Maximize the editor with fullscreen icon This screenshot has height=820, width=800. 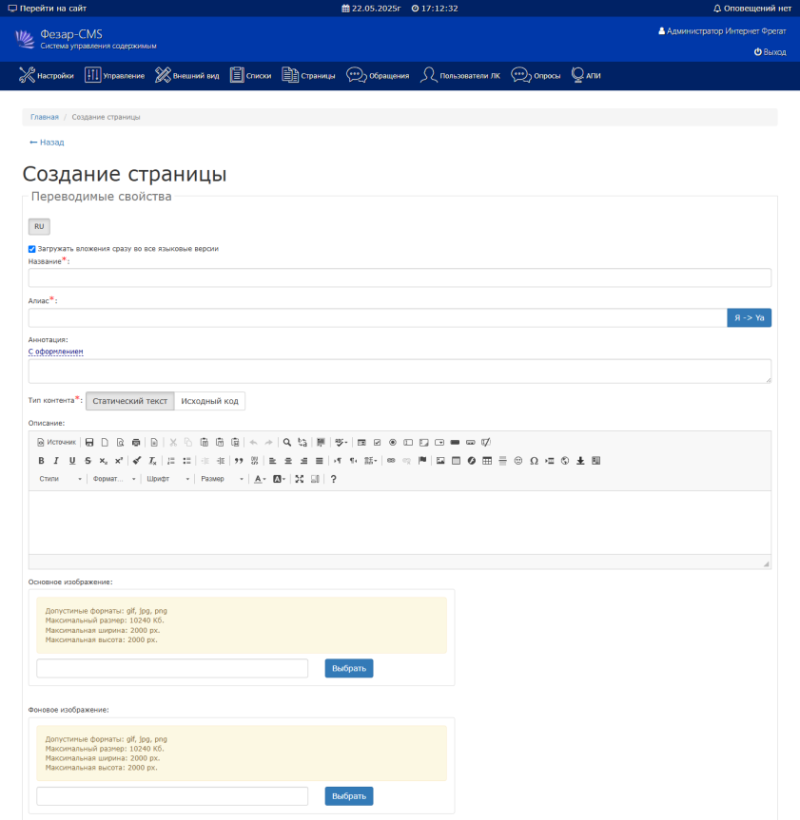(299, 479)
